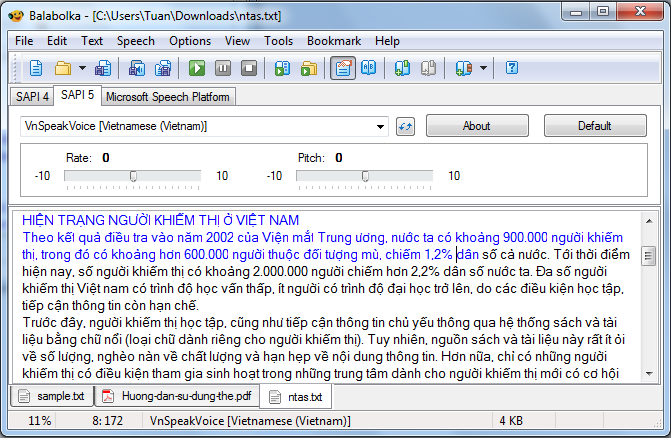This screenshot has height=438, width=671.
Task: Click the Rate slider thumb
Action: 133,176
